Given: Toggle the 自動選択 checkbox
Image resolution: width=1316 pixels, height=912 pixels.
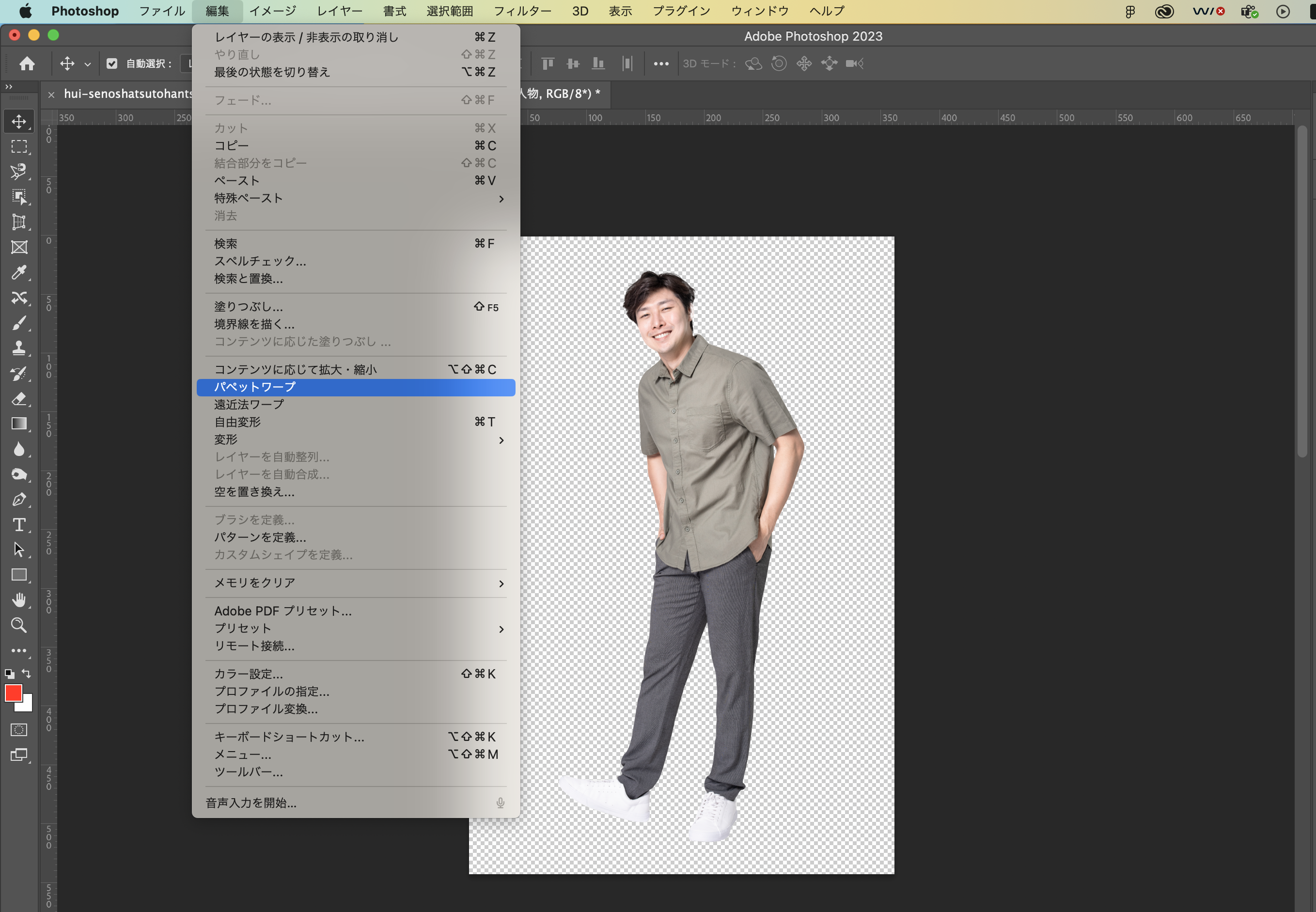Looking at the screenshot, I should coord(112,63).
